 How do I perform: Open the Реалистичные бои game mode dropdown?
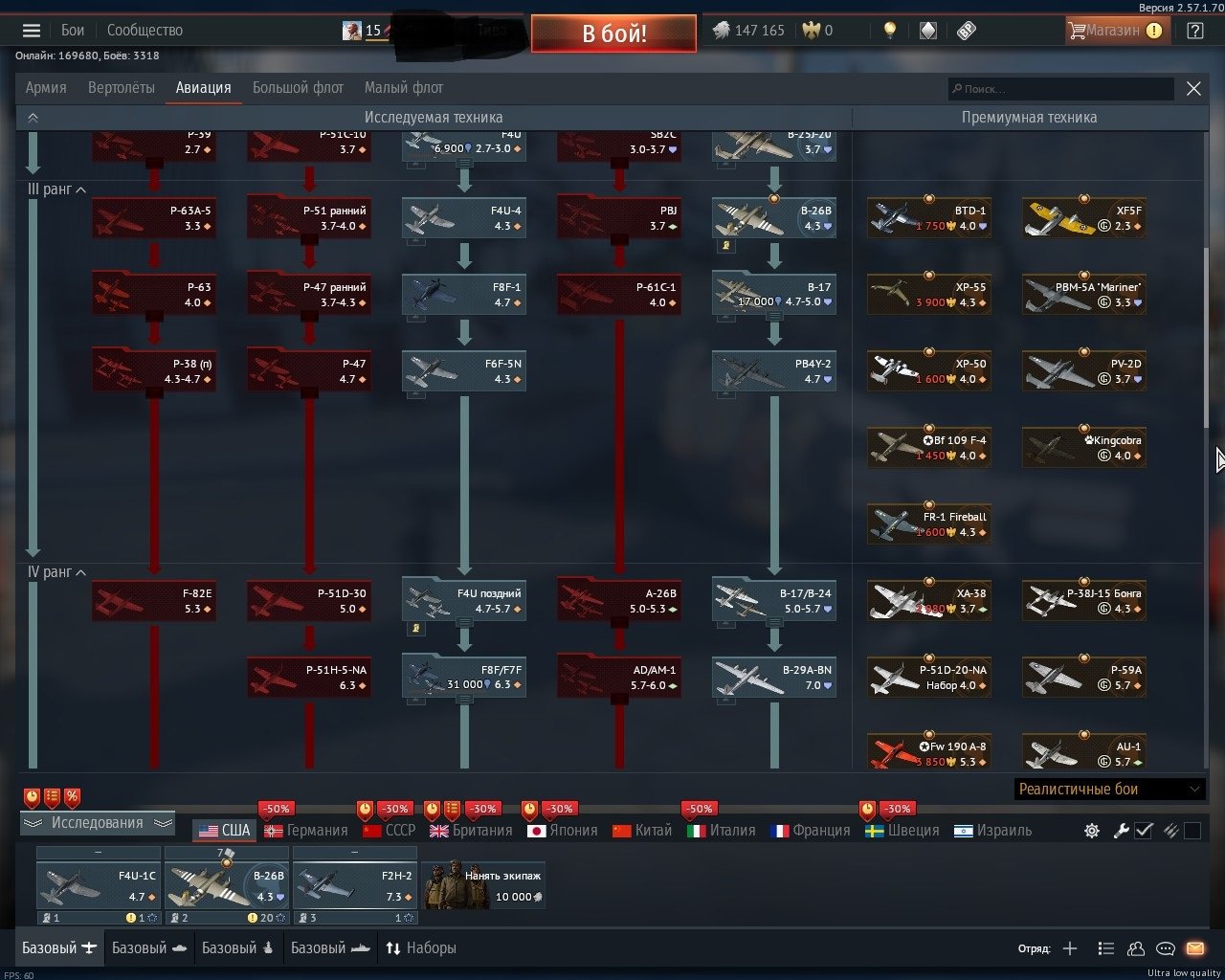pyautogui.click(x=1108, y=790)
